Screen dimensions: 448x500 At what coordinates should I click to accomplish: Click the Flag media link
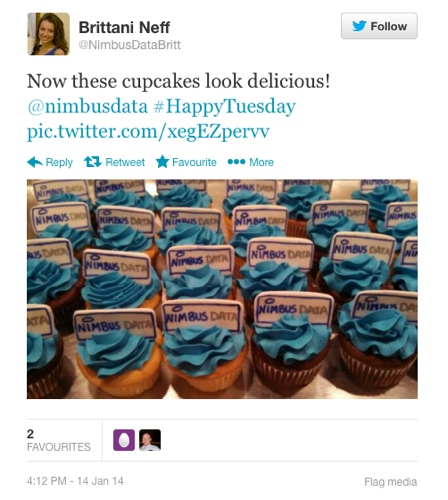pyautogui.click(x=391, y=482)
